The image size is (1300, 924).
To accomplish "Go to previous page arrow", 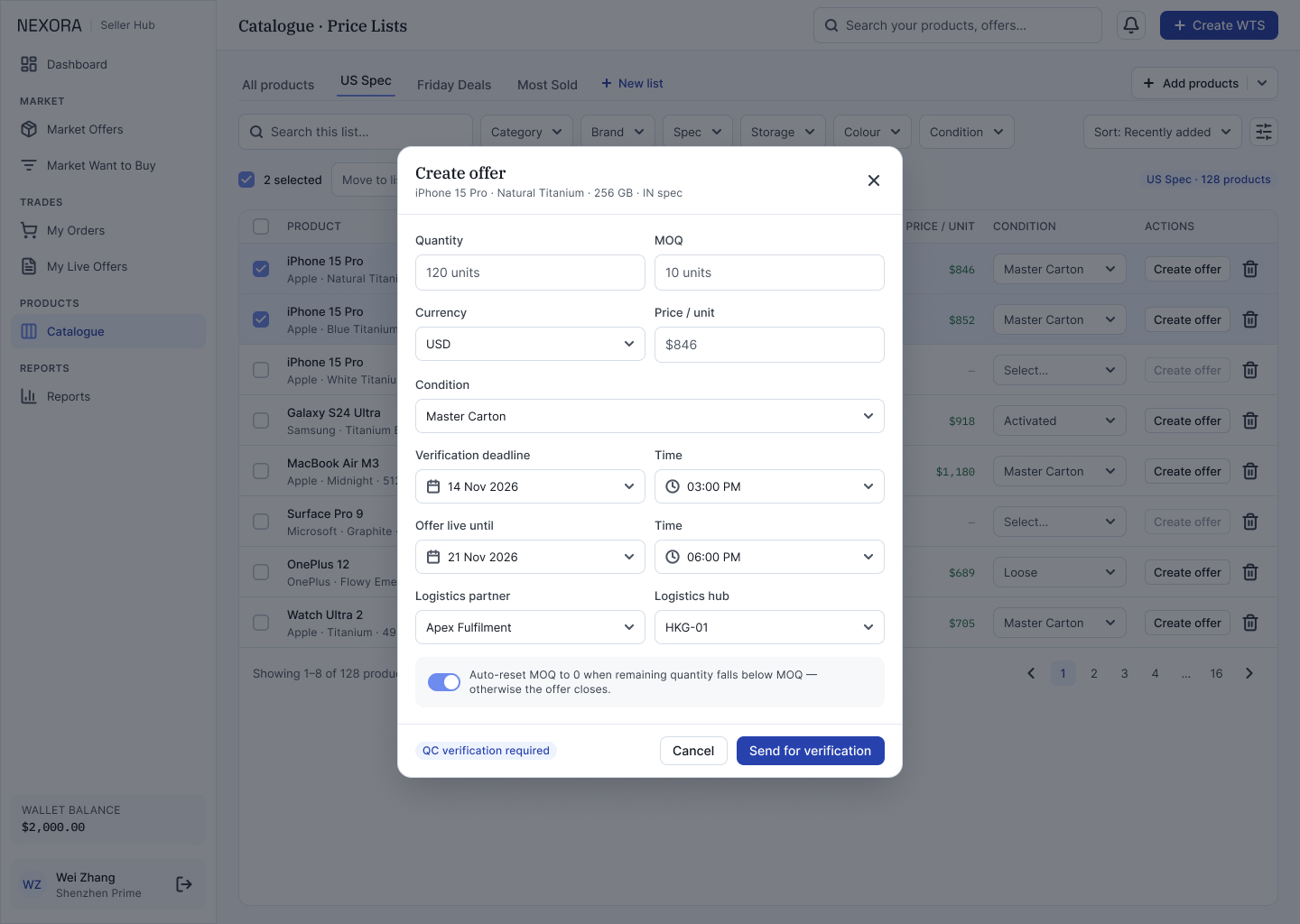I will point(1031,673).
